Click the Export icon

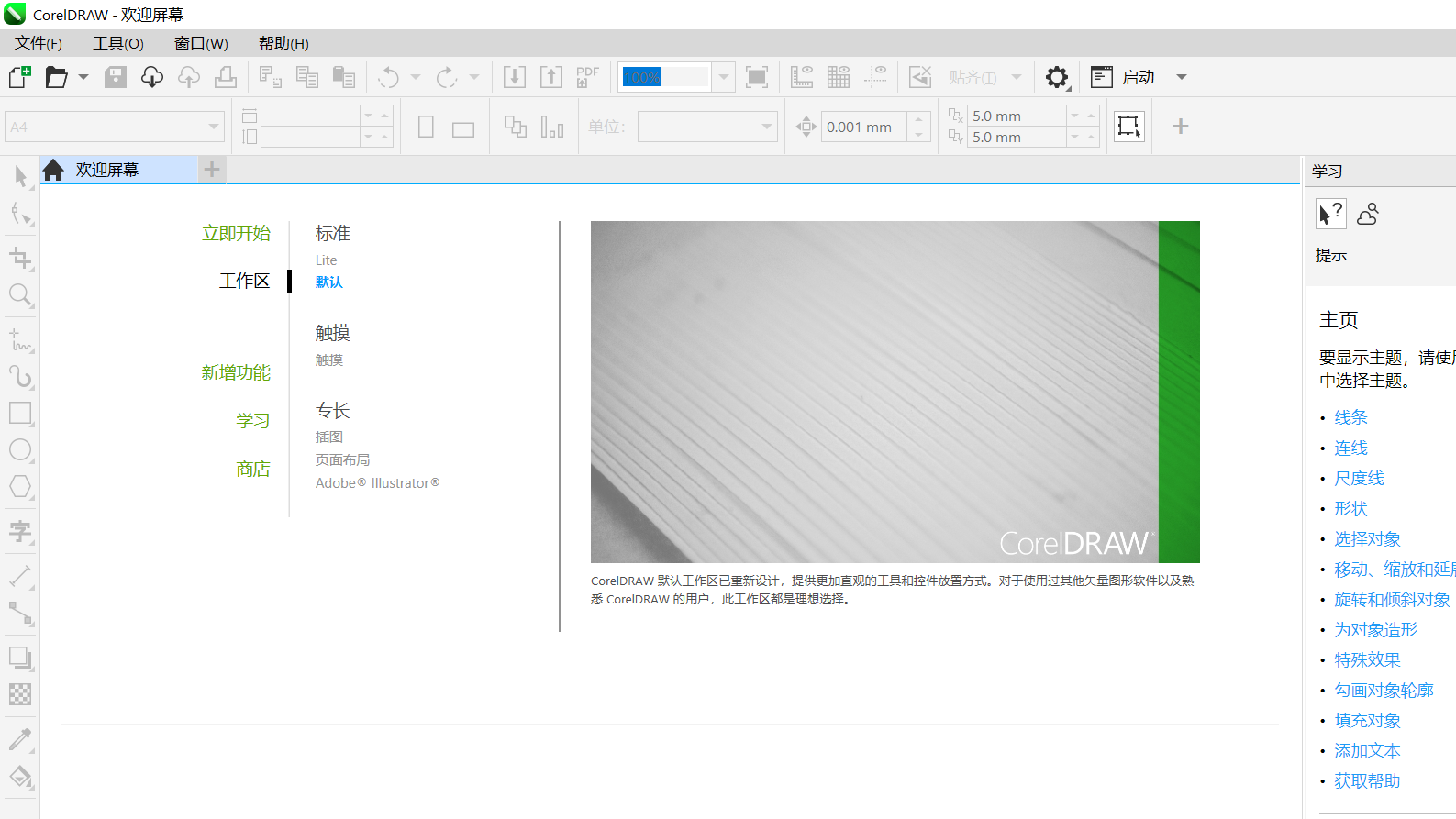551,77
